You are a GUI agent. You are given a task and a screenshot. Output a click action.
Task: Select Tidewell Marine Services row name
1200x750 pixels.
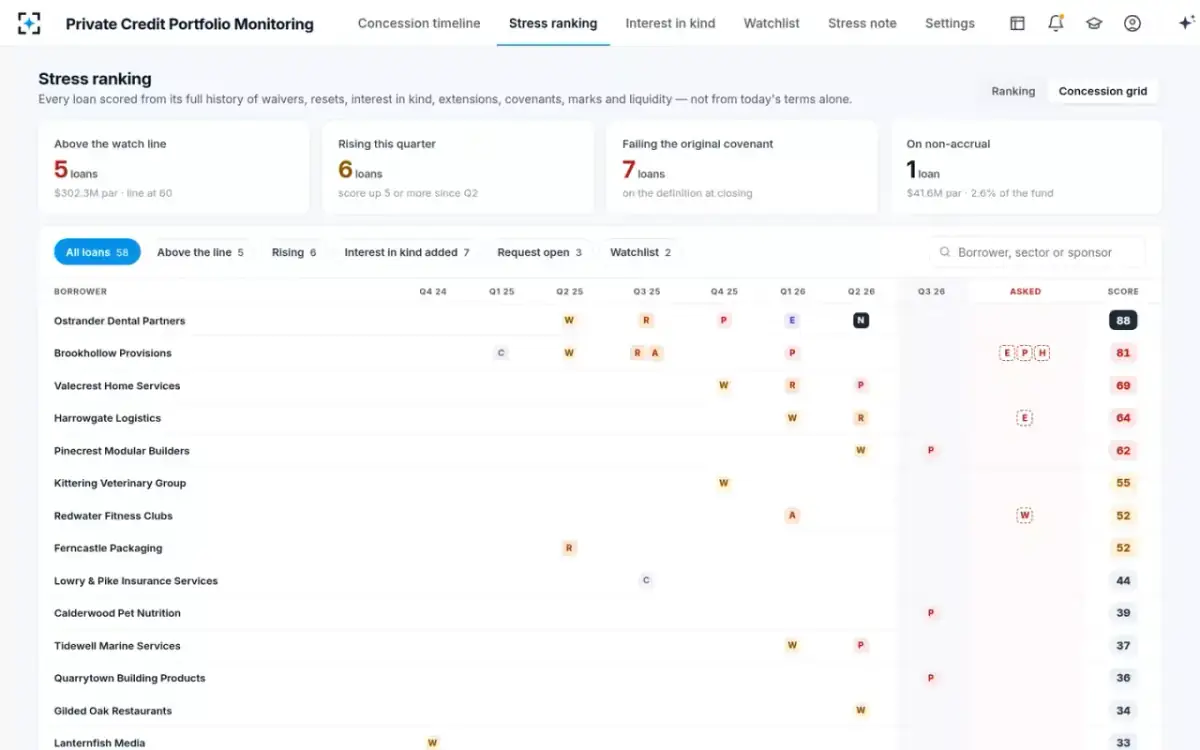[x=117, y=646]
